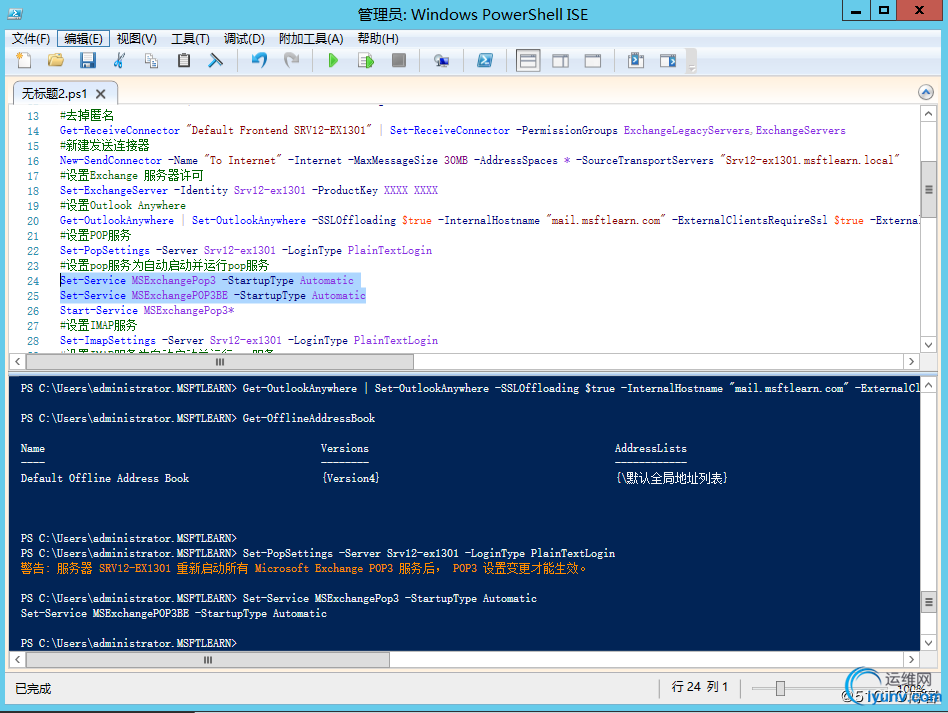948x713 pixels.
Task: Start PowerShell.exe in separate window icon
Action: 485,60
